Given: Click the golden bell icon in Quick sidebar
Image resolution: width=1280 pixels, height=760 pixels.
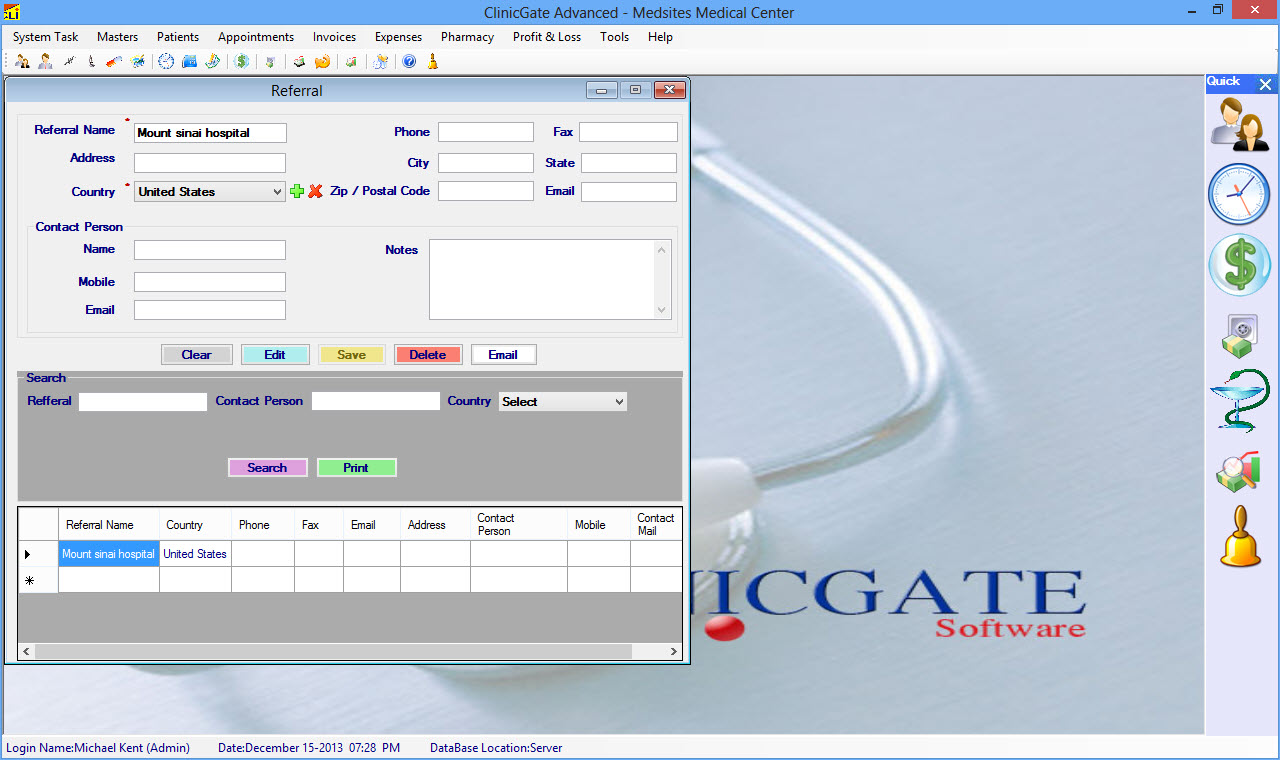Looking at the screenshot, I should tap(1240, 537).
